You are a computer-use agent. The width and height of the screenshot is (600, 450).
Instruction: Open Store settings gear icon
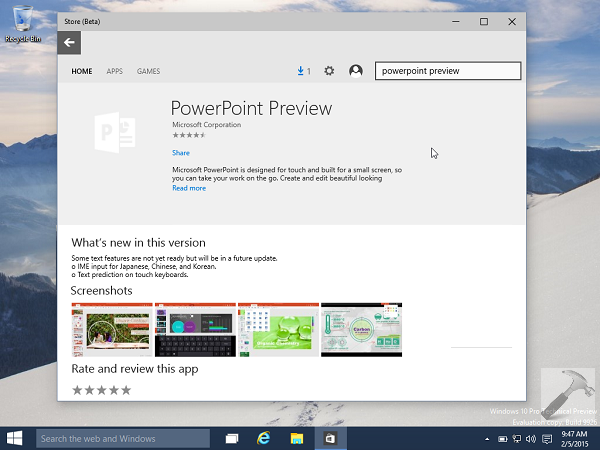click(x=329, y=71)
